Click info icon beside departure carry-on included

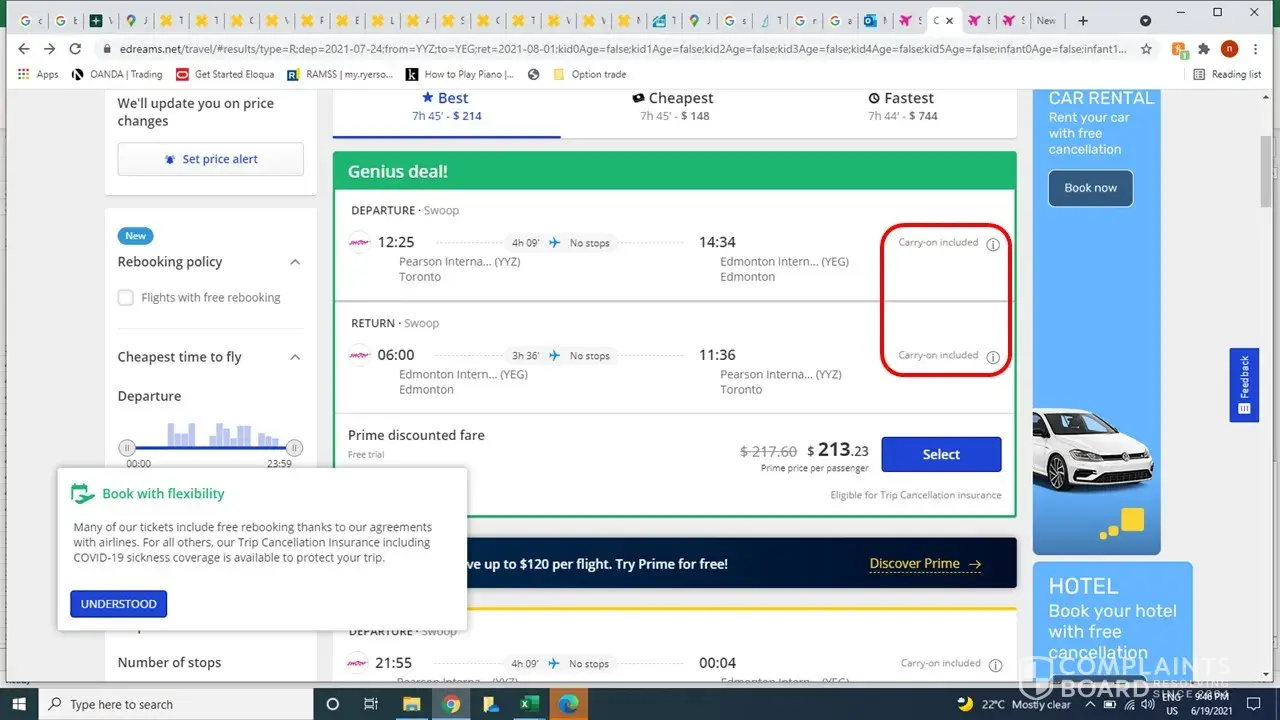point(993,245)
